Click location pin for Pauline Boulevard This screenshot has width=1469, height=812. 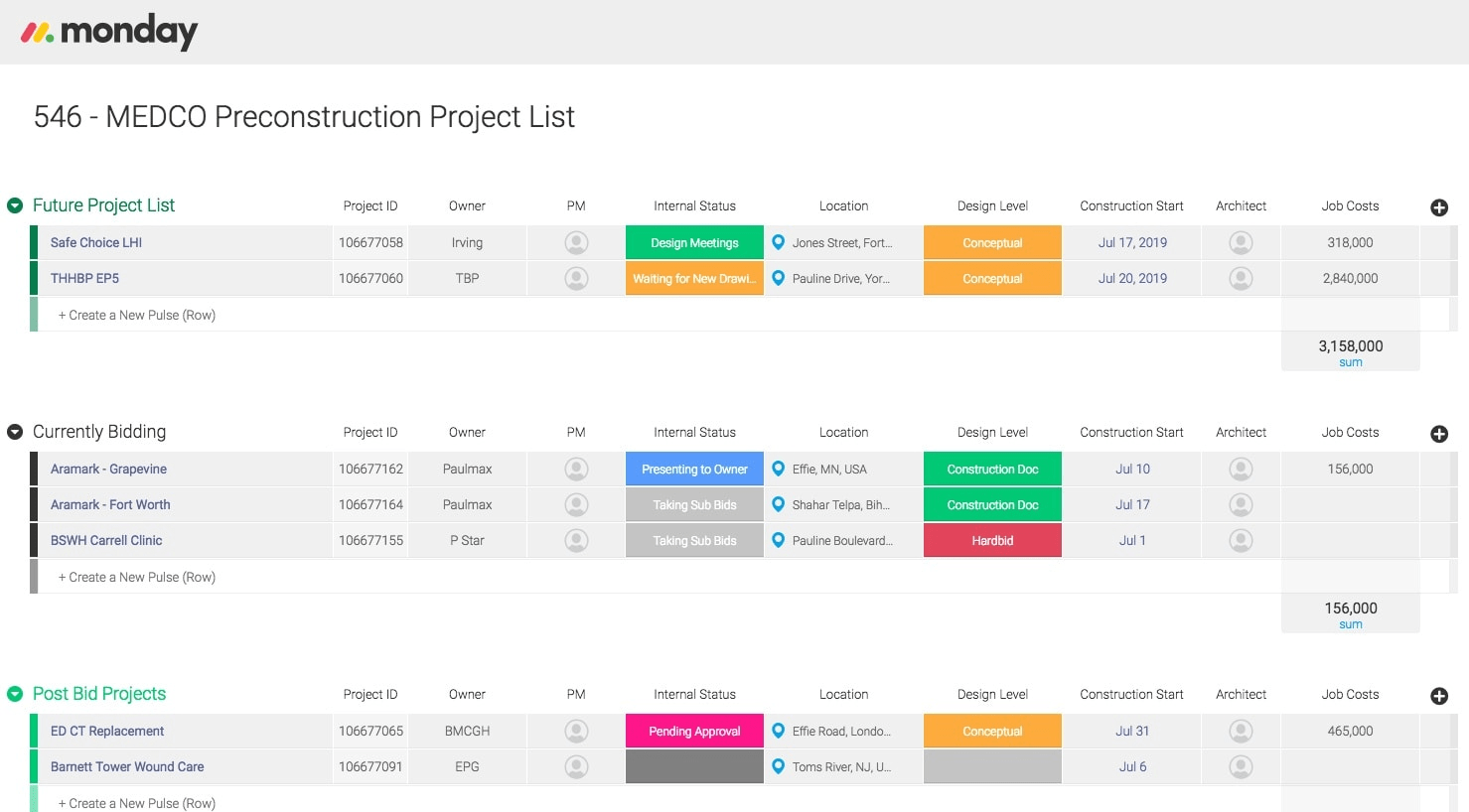(779, 540)
